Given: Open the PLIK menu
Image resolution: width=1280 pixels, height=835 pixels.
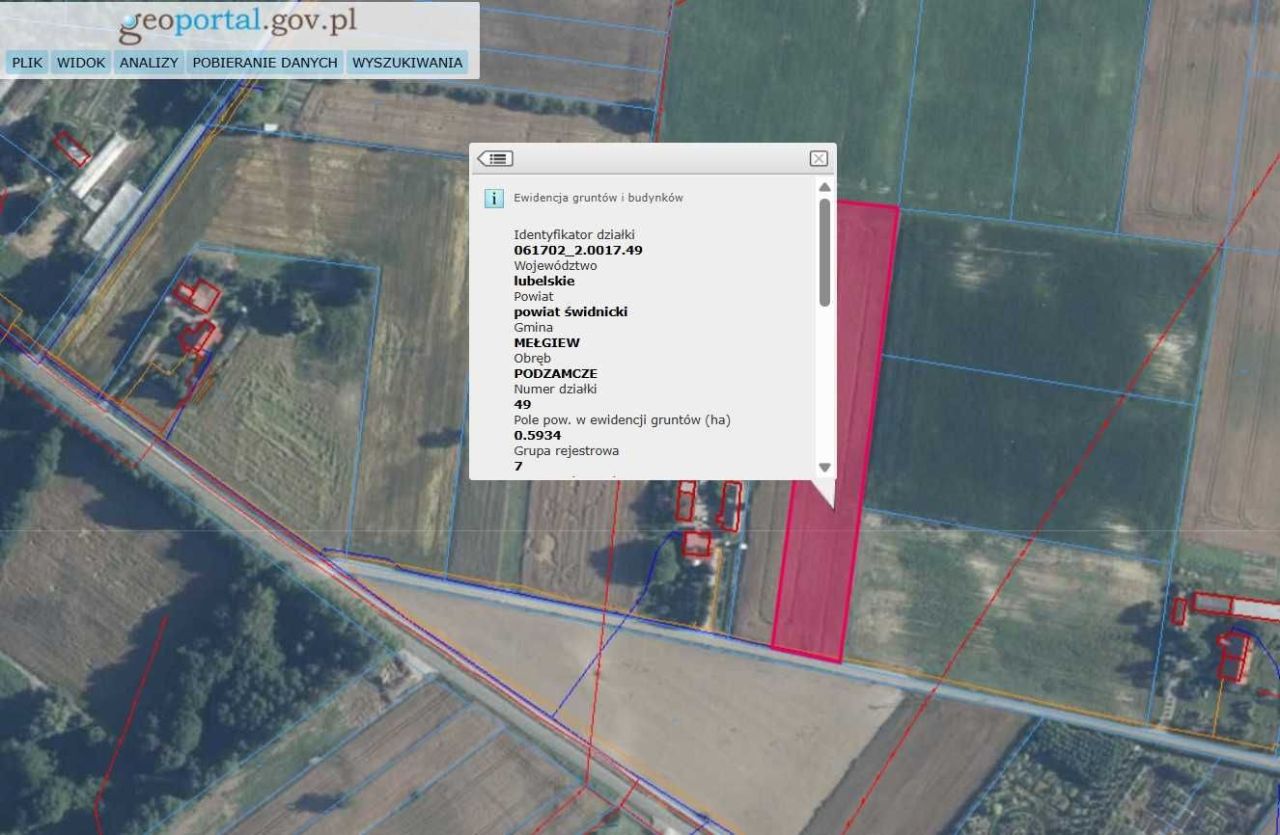Looking at the screenshot, I should coord(27,62).
